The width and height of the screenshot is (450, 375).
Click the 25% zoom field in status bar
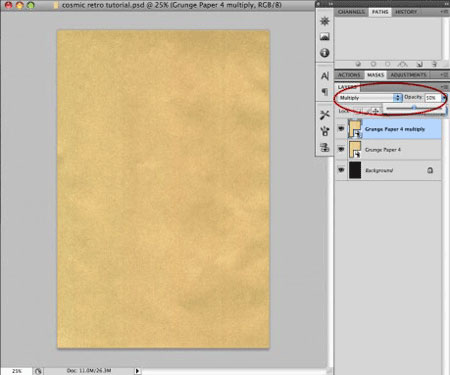pyautogui.click(x=17, y=371)
